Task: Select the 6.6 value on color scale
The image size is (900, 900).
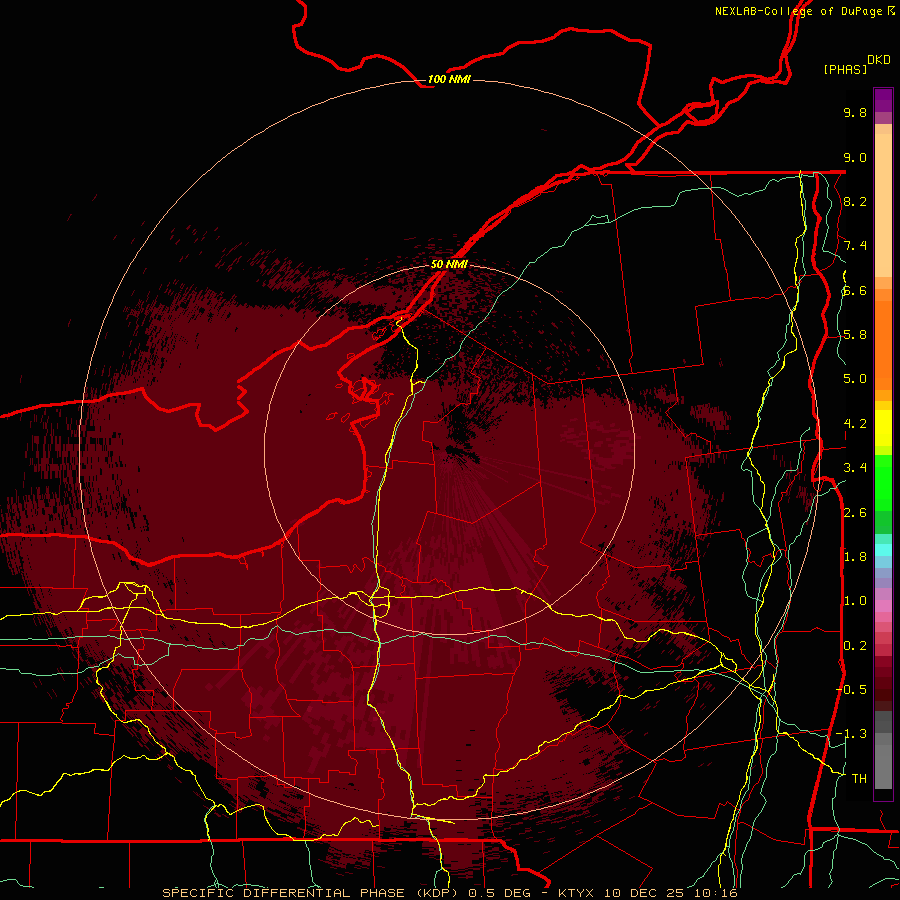Action: (855, 291)
